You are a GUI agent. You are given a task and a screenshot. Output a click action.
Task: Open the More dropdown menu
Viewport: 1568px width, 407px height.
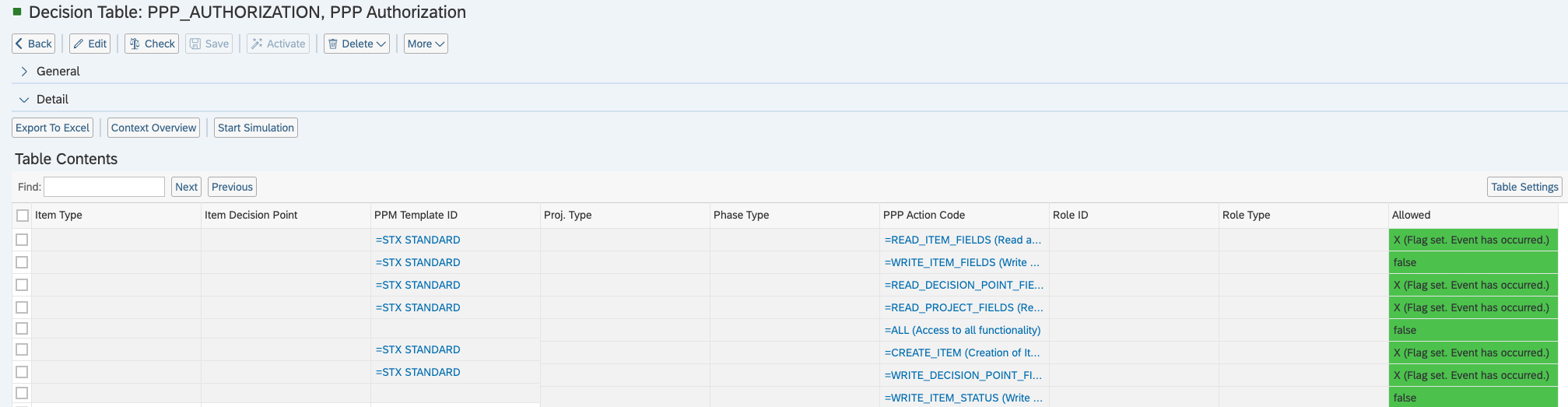(426, 44)
